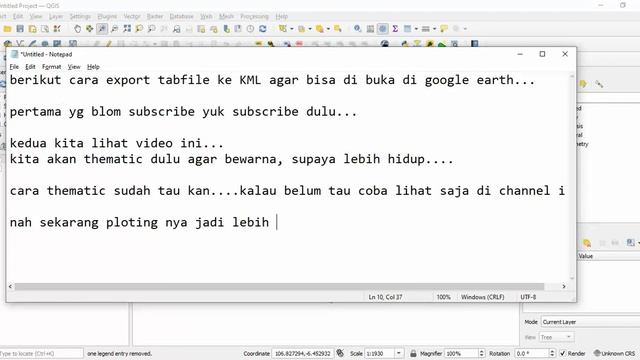640x360 pixels.
Task: Open the QGIS Processing menu
Action: coord(254,16)
